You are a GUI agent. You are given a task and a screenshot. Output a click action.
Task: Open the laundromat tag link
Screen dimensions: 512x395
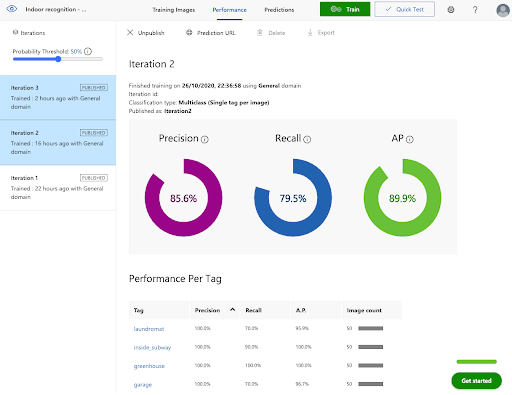point(149,329)
